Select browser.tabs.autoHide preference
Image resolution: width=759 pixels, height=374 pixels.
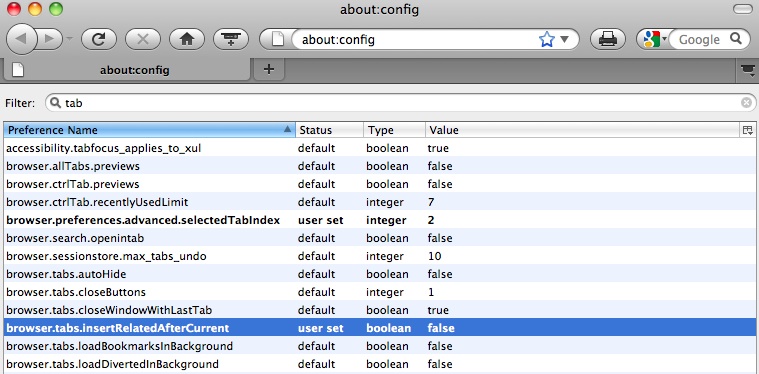coord(380,274)
